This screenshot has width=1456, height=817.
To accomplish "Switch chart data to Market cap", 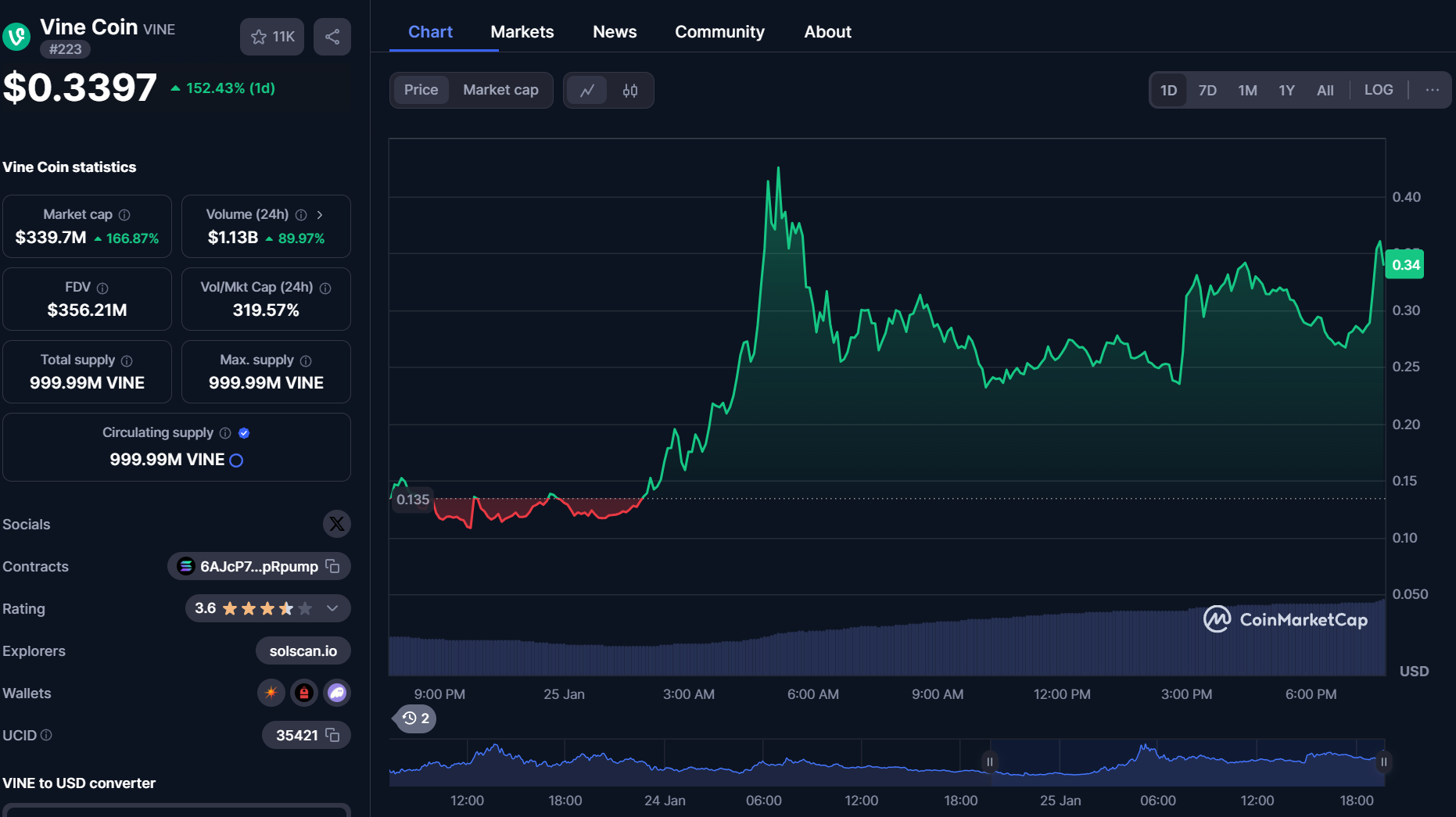I will coord(500,90).
